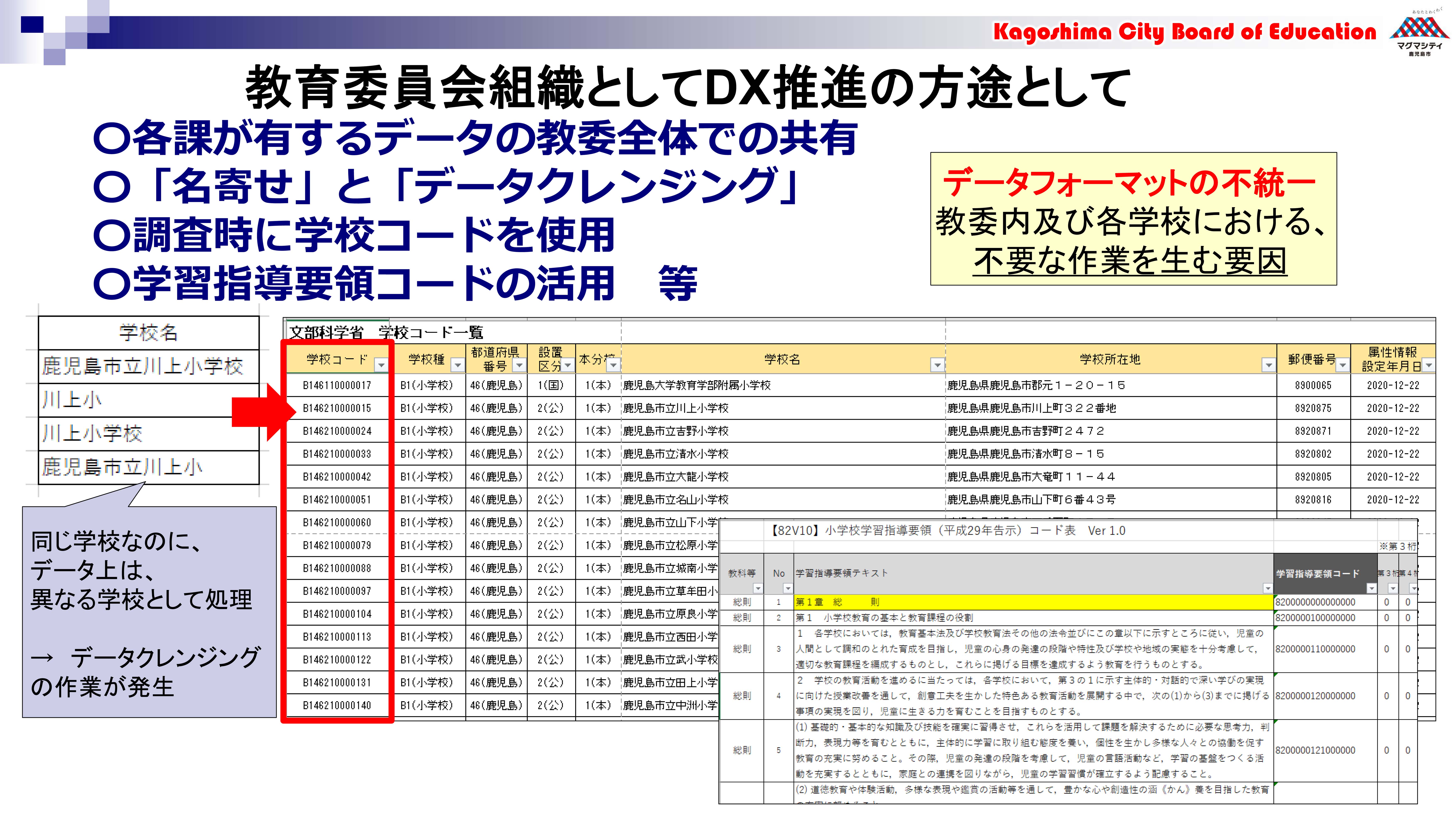The width and height of the screenshot is (1456, 819).
Task: Click the 川上小学校 cell in the small table
Action: click(x=149, y=434)
